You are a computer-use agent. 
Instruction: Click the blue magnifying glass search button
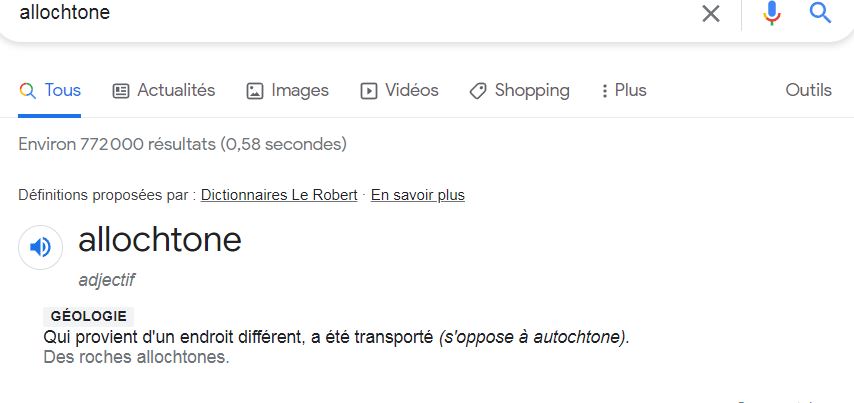point(821,13)
